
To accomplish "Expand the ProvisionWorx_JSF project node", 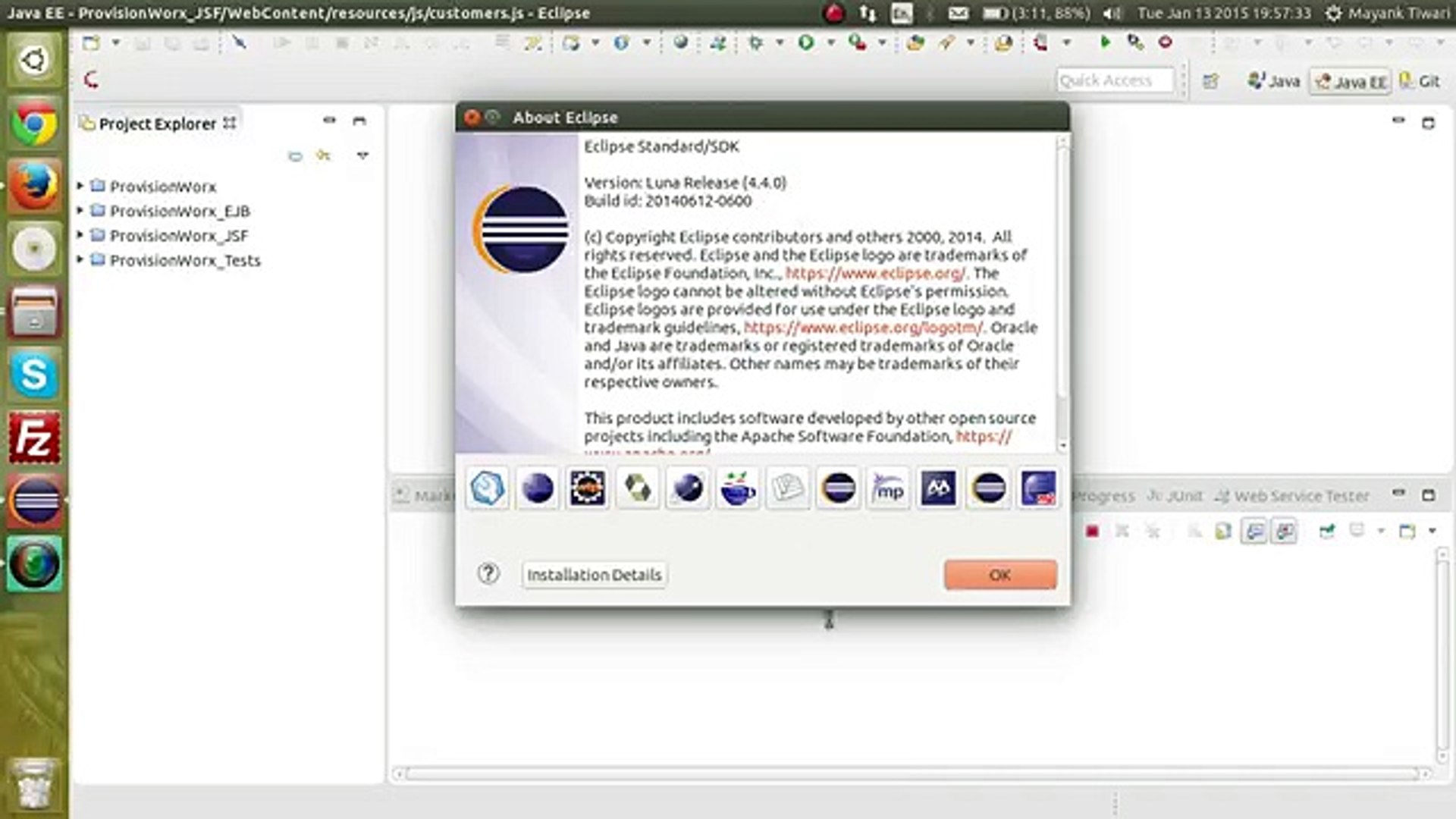I will click(x=80, y=235).
